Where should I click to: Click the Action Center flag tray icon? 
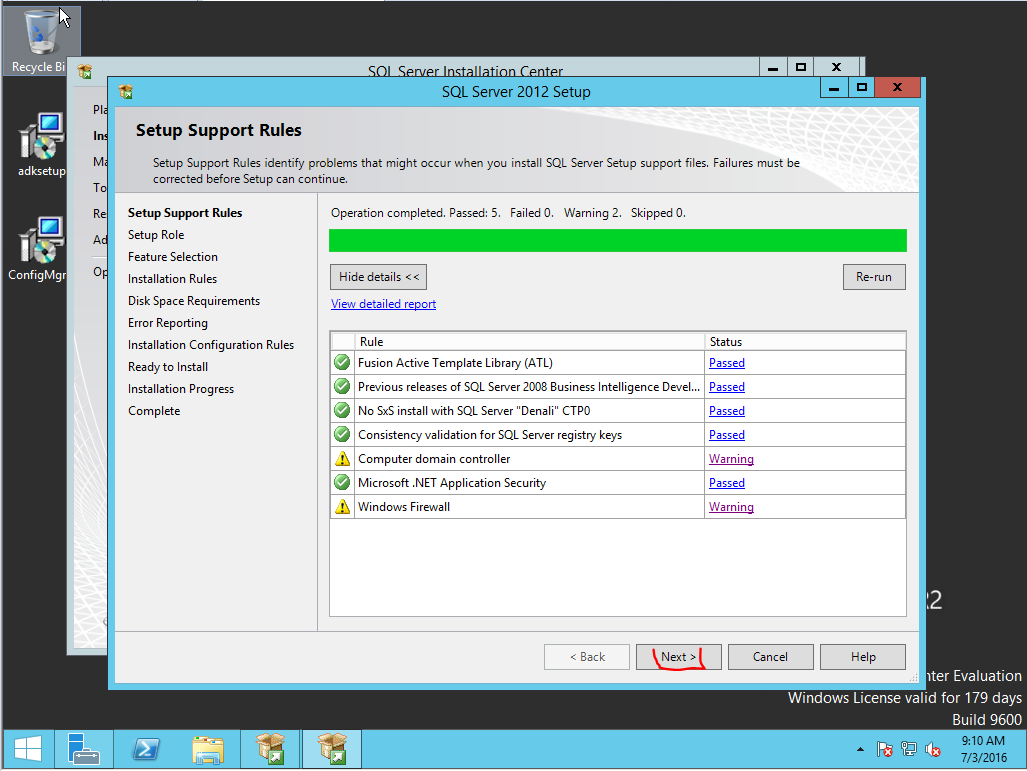tap(884, 749)
